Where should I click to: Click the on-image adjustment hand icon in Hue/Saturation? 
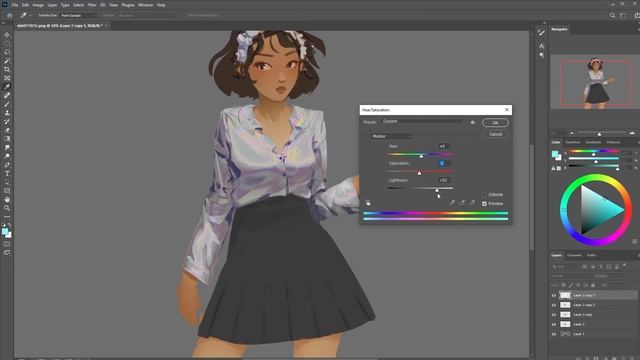point(368,203)
